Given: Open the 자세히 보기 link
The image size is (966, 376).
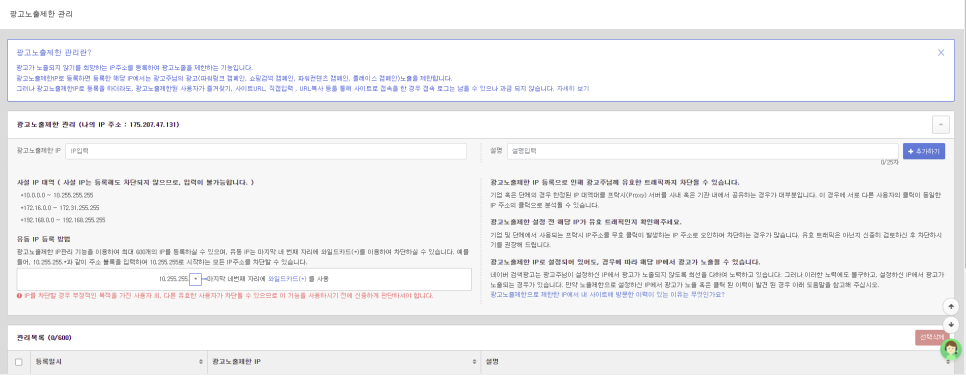Looking at the screenshot, I should click(574, 89).
